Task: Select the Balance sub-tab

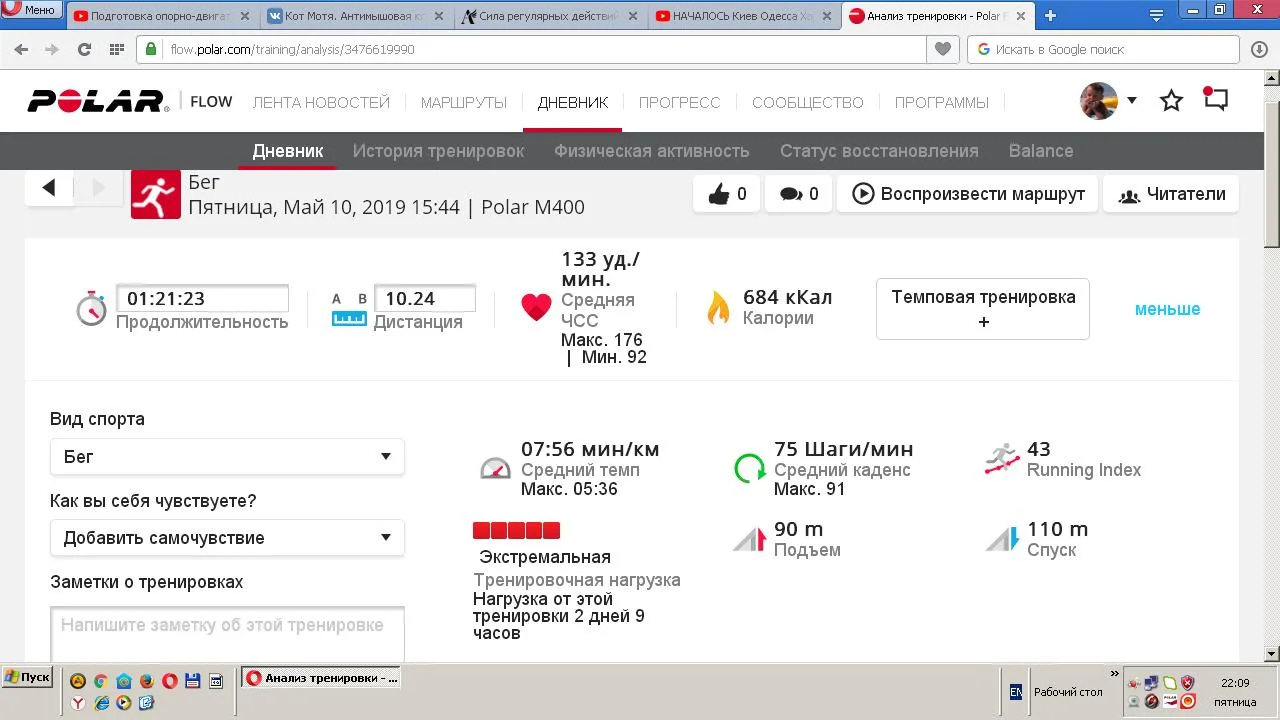Action: click(x=1041, y=151)
